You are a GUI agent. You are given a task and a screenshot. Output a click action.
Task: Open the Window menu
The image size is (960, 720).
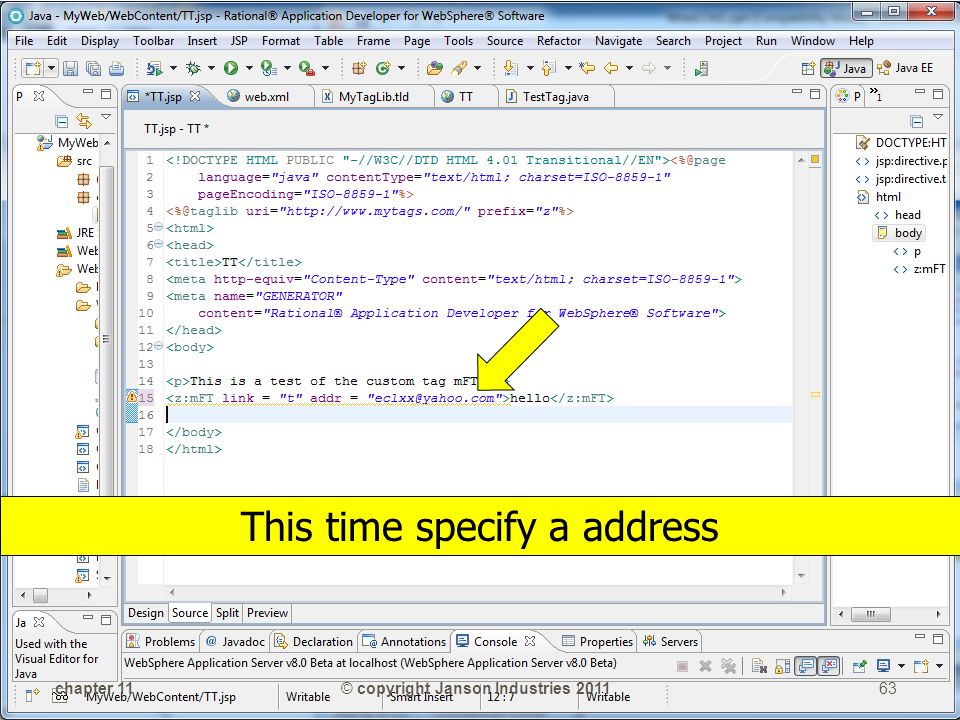[812, 40]
